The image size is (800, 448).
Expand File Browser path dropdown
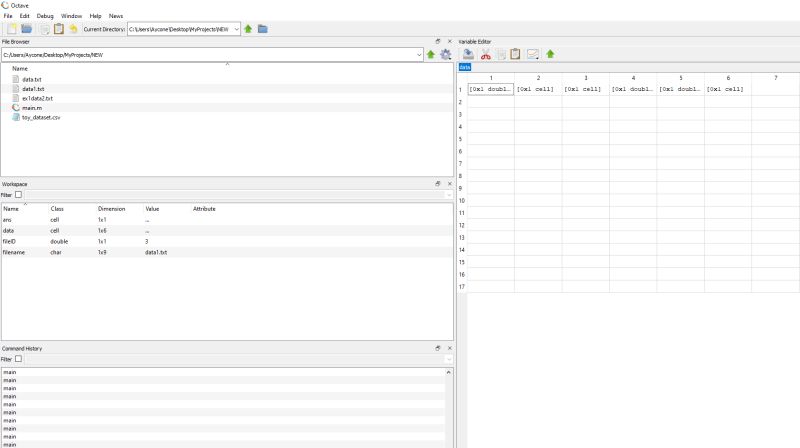point(419,55)
